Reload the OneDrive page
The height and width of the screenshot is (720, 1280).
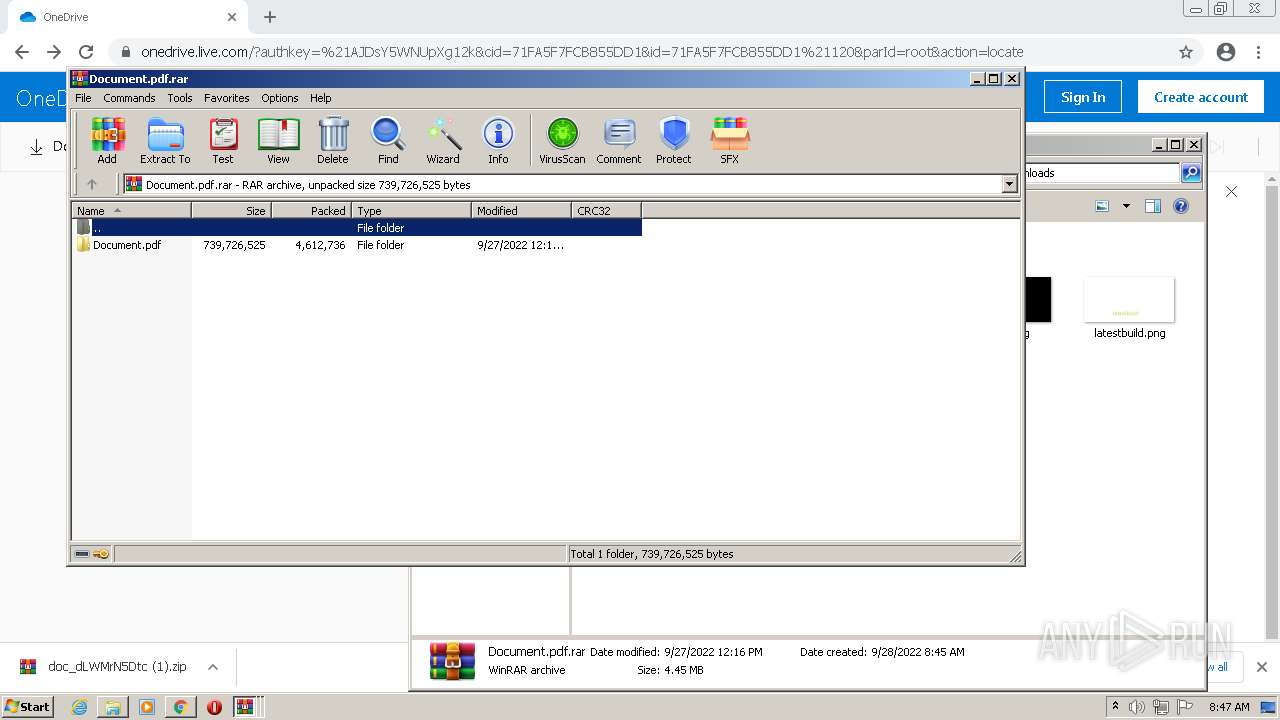(86, 52)
